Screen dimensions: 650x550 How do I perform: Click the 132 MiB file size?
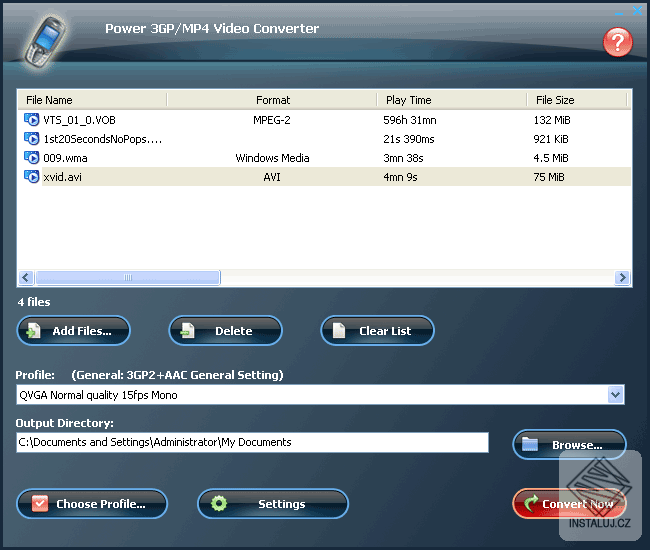(x=552, y=120)
